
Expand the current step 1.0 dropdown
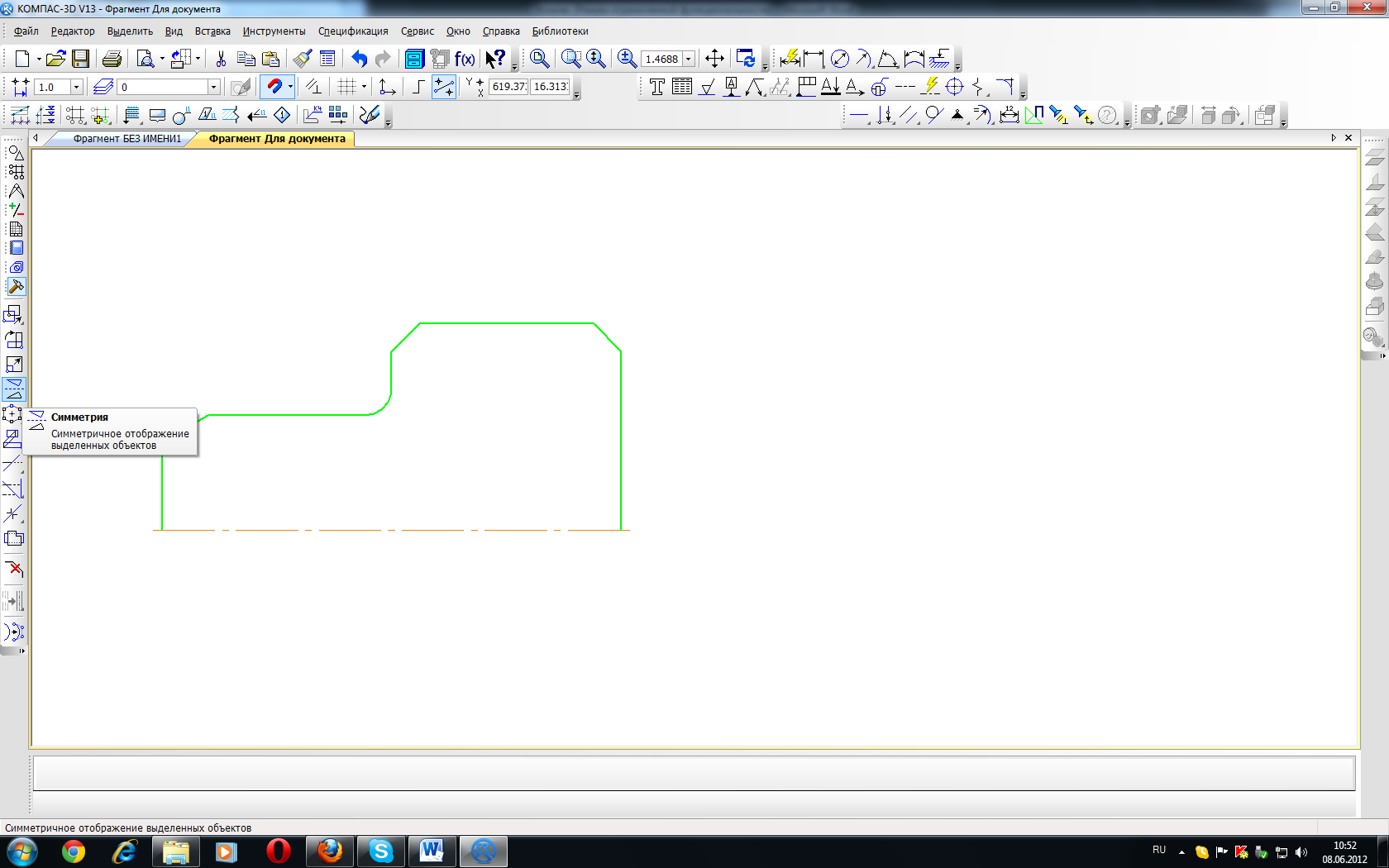(76, 87)
